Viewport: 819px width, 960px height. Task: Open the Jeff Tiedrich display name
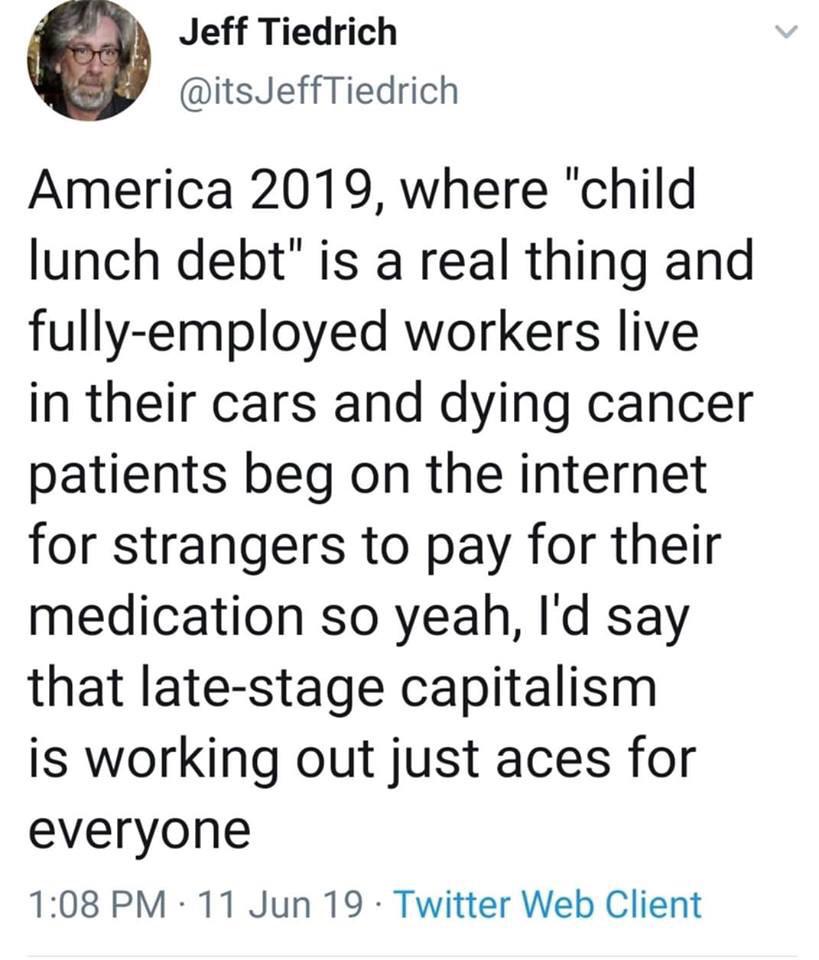[x=288, y=32]
